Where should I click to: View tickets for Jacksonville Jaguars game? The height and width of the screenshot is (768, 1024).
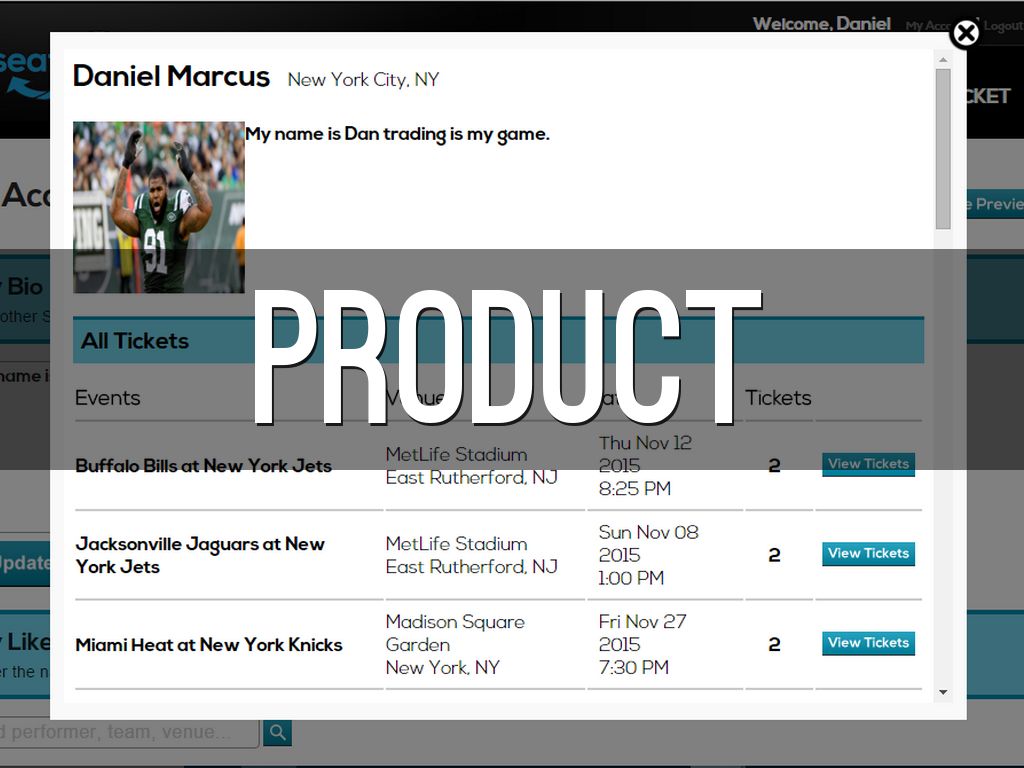point(868,553)
